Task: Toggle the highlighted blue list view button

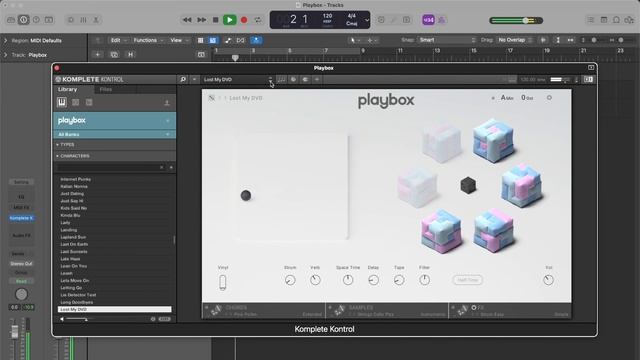Action: 213,40
